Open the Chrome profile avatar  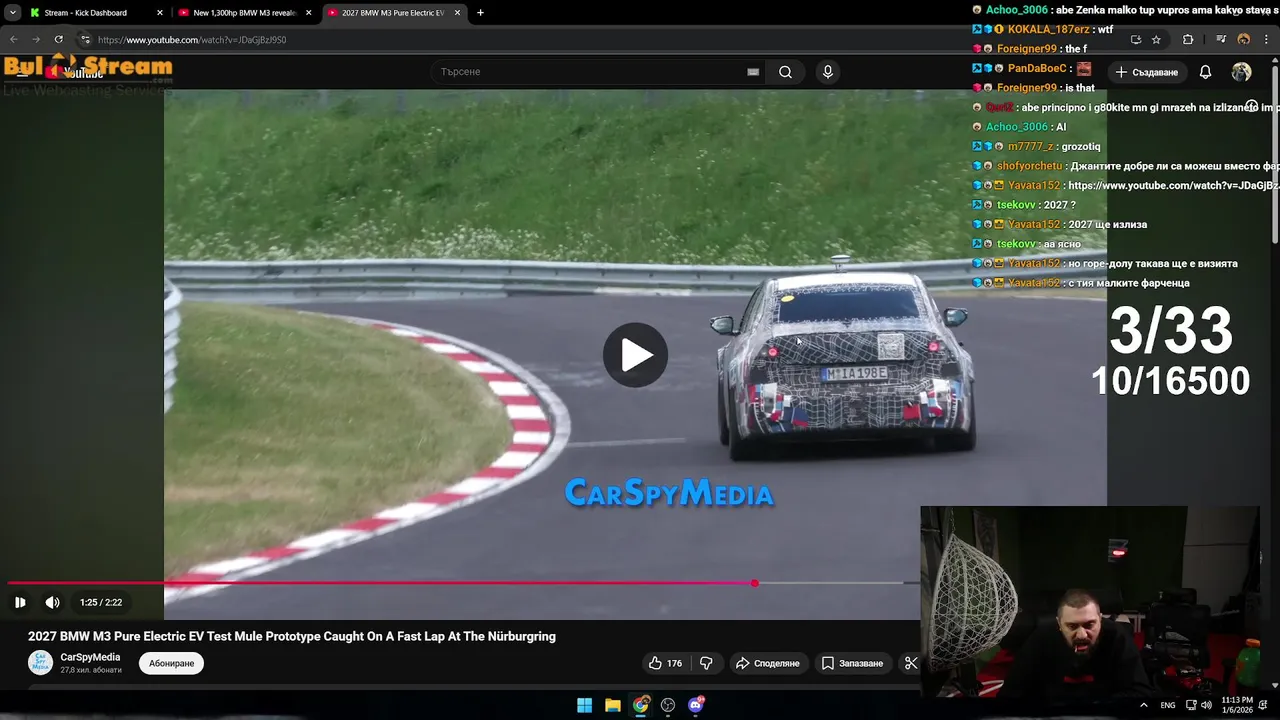pyautogui.click(x=1244, y=40)
